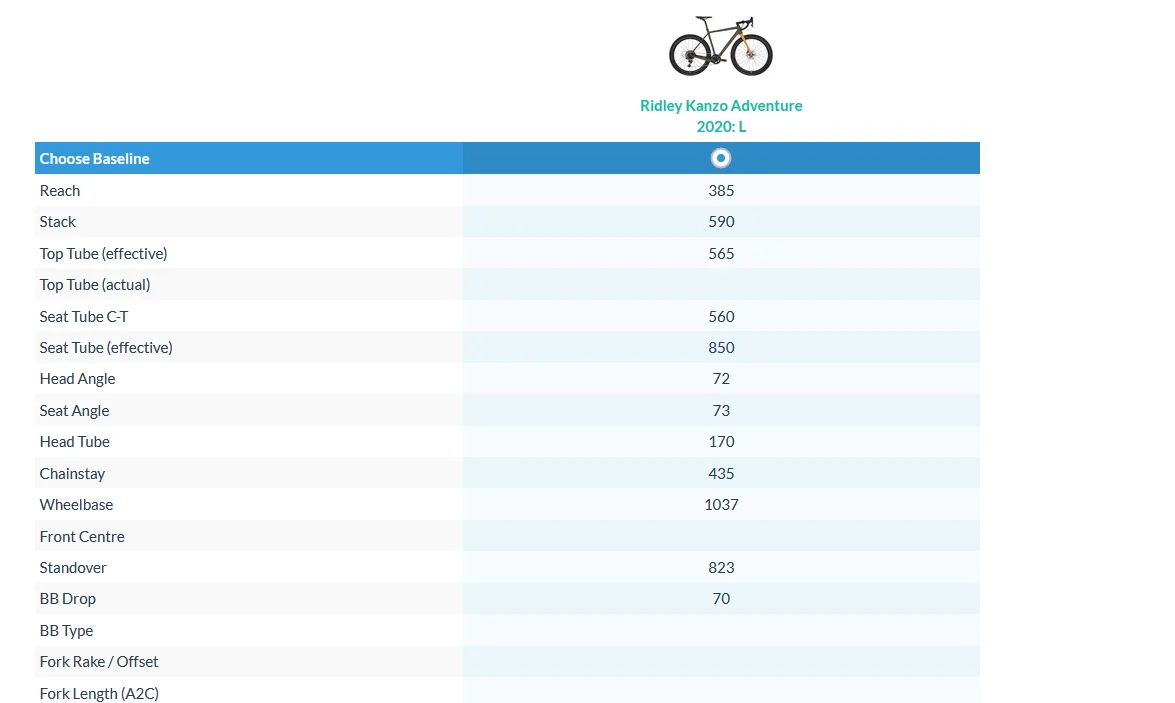Click the Reach row label

click(60, 190)
